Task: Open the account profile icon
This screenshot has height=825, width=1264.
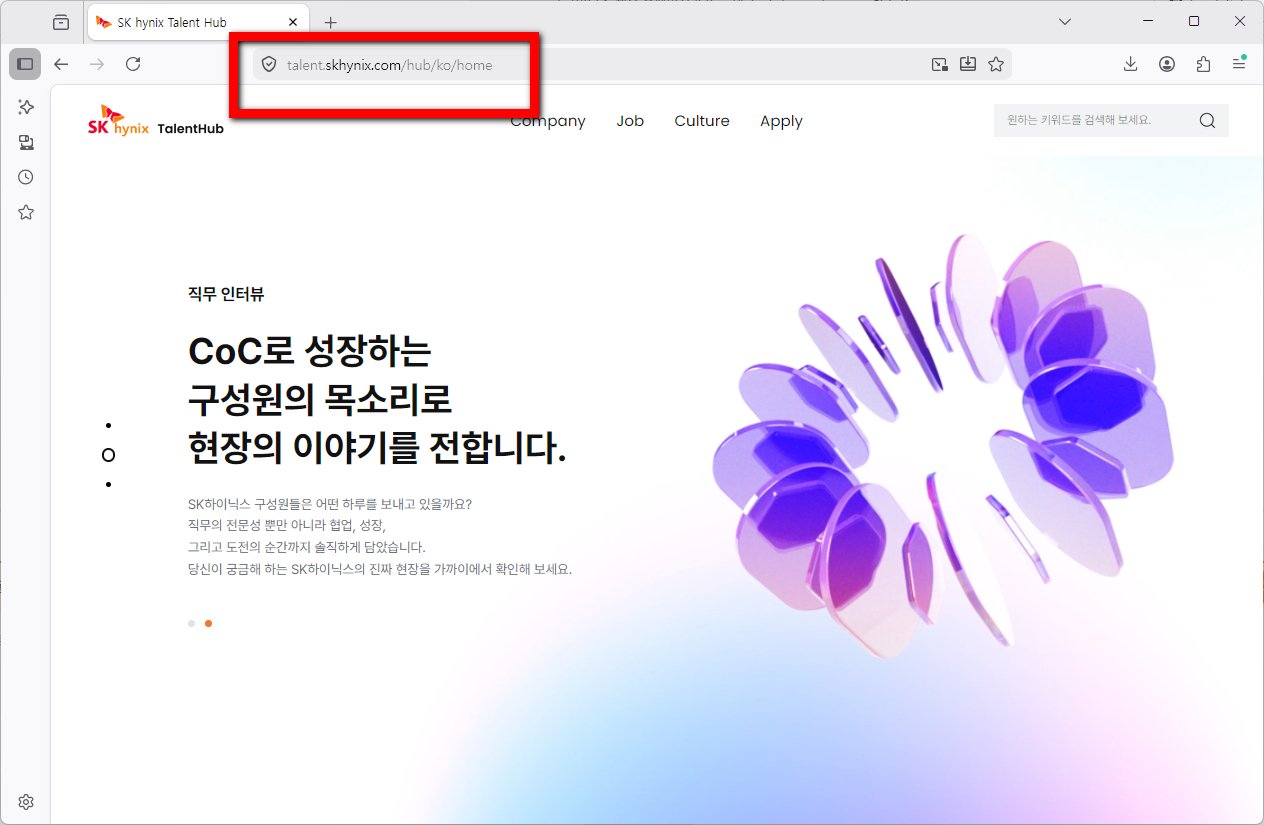Action: [x=1167, y=64]
